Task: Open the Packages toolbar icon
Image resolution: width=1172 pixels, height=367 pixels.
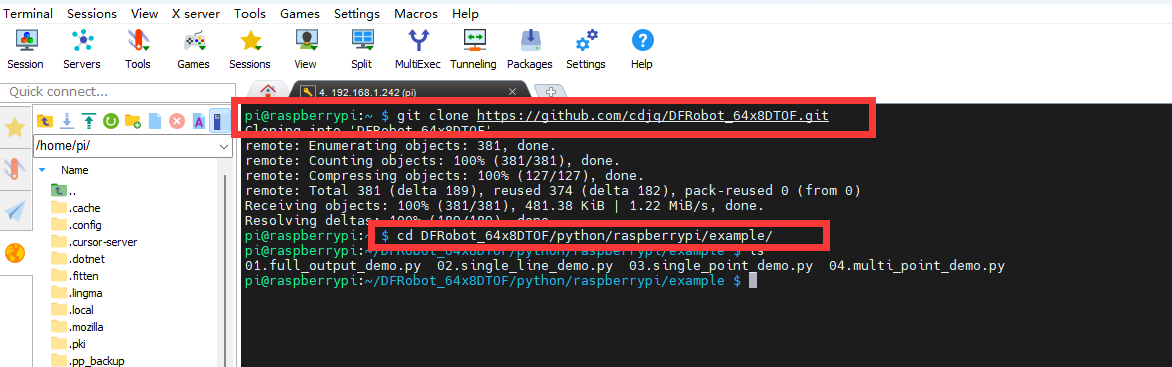Action: click(530, 49)
